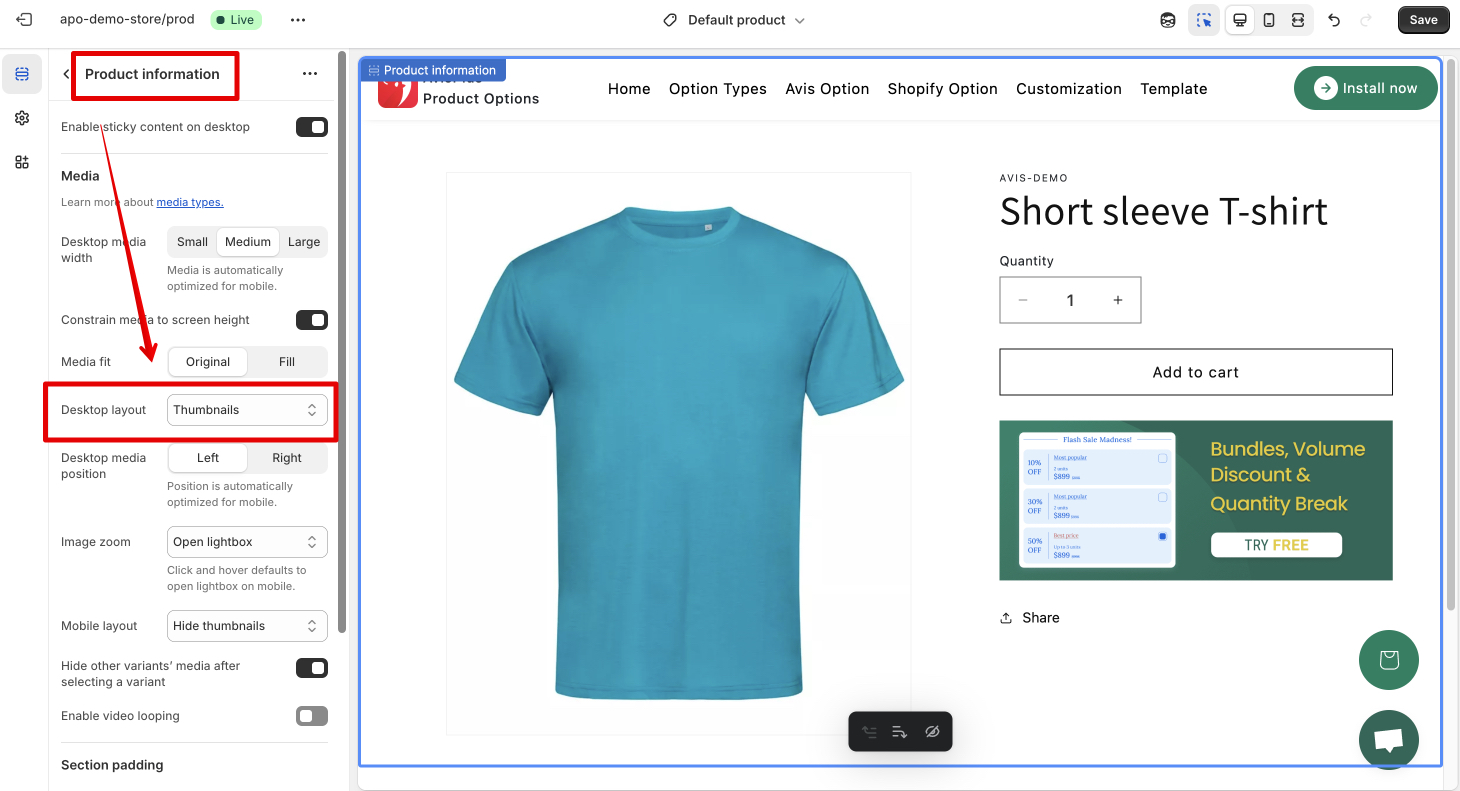The height and width of the screenshot is (791, 1460).
Task: Increase quantity with plus button
Action: (x=1117, y=300)
